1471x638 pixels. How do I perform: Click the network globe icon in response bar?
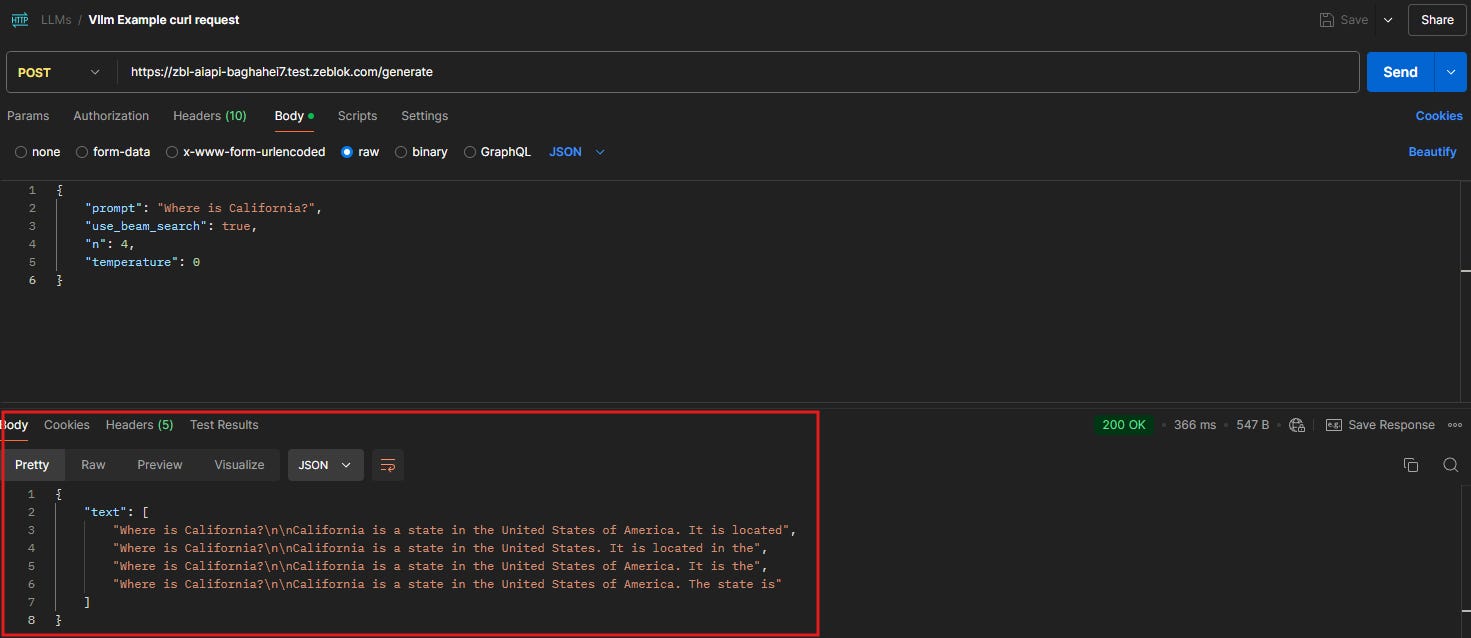(x=1297, y=425)
